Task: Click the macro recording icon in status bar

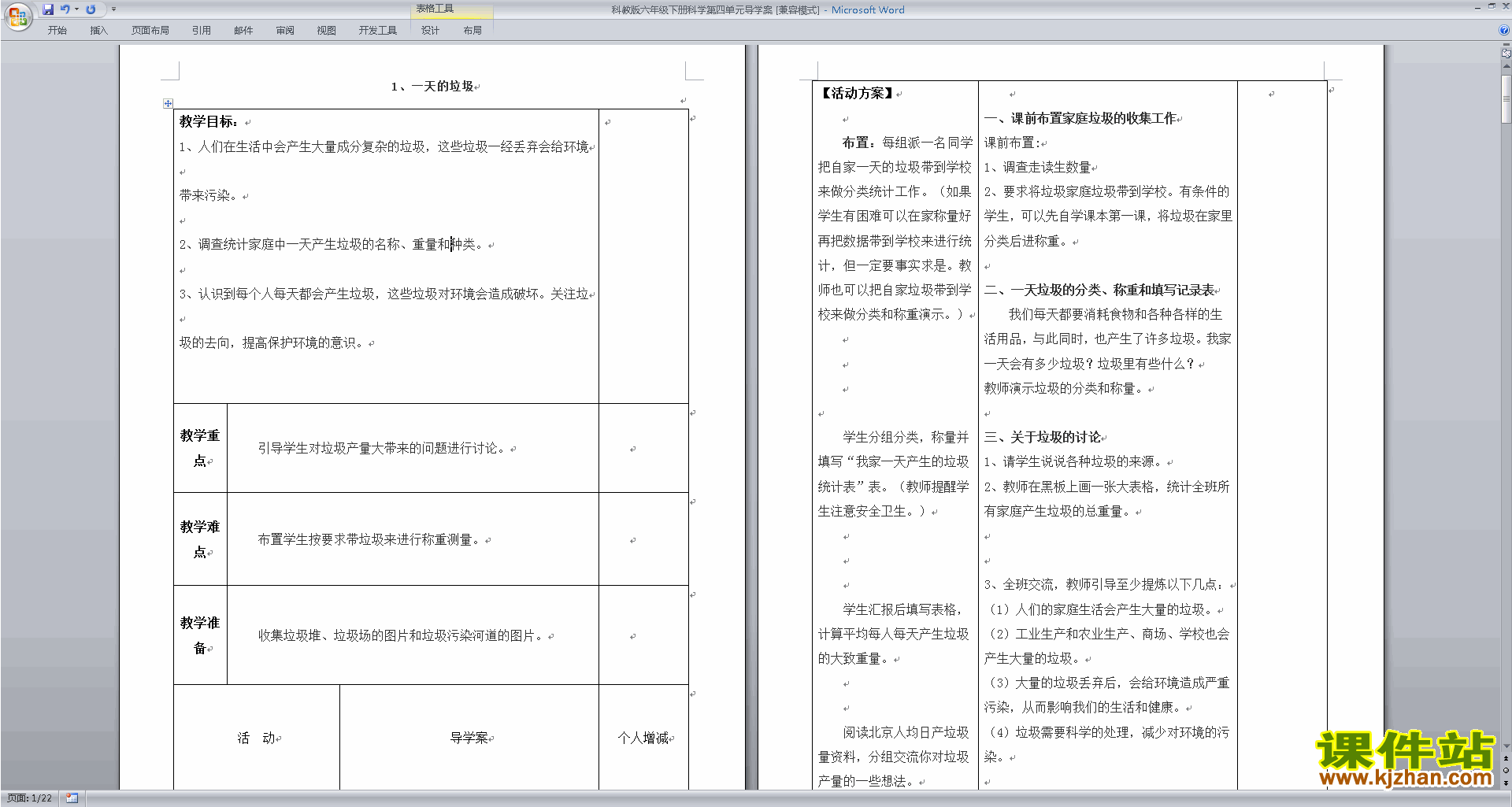Action: [x=72, y=798]
